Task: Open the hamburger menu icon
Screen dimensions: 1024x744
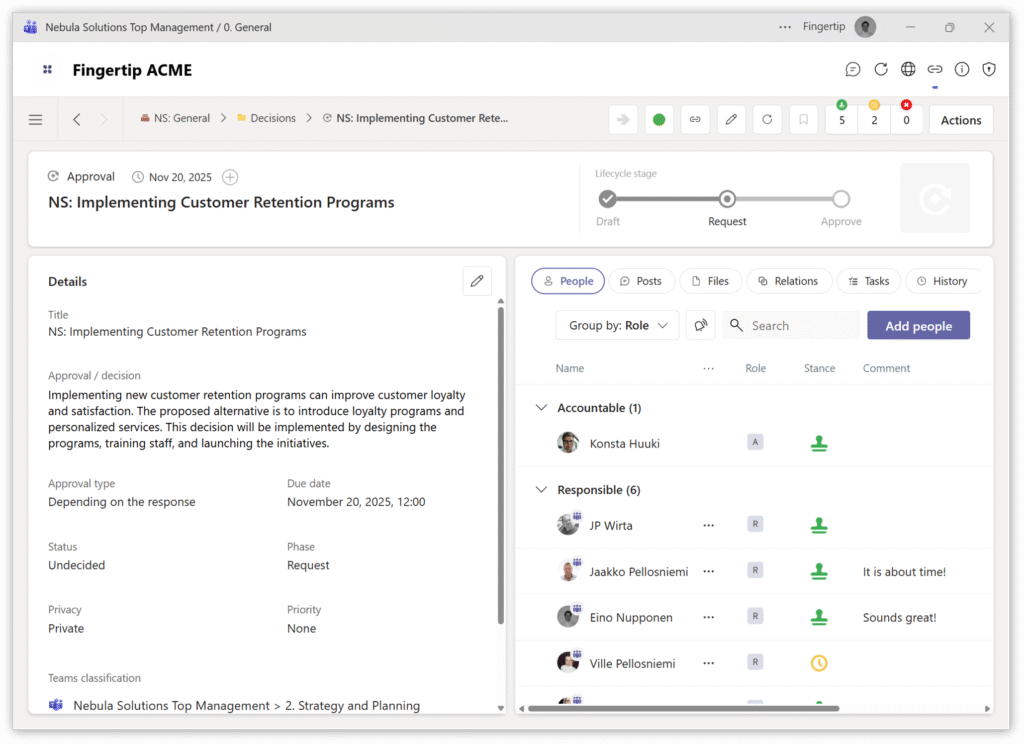Action: 36,120
